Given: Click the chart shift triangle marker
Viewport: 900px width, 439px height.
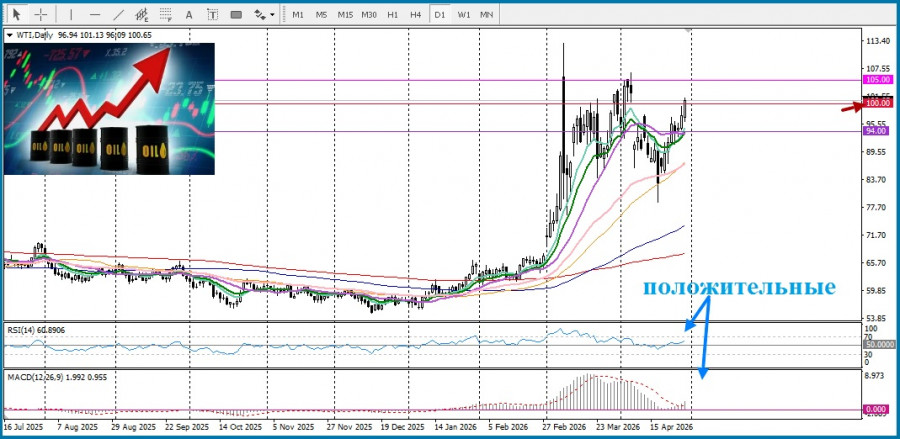Looking at the screenshot, I should tap(687, 31).
